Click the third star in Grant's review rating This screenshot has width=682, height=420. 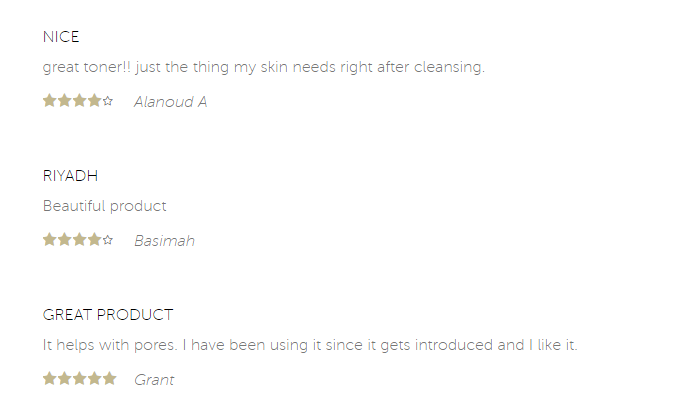click(x=79, y=378)
